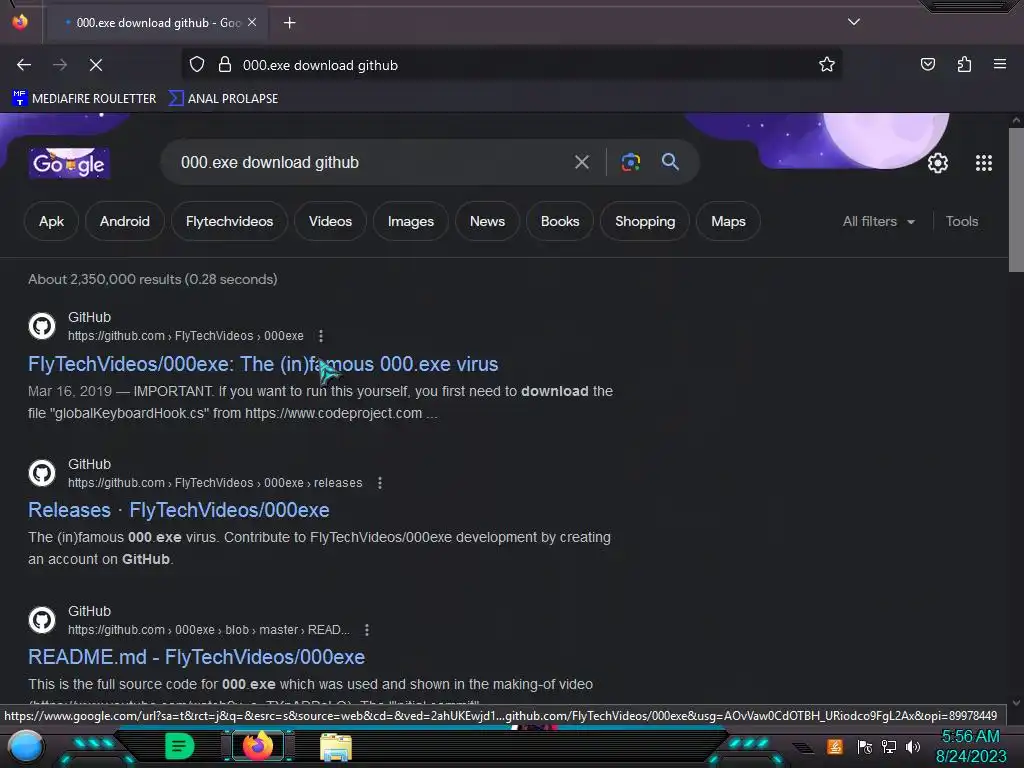The image size is (1024, 768).
Task: Click the GitHub favicon of README result
Action: coord(42,620)
